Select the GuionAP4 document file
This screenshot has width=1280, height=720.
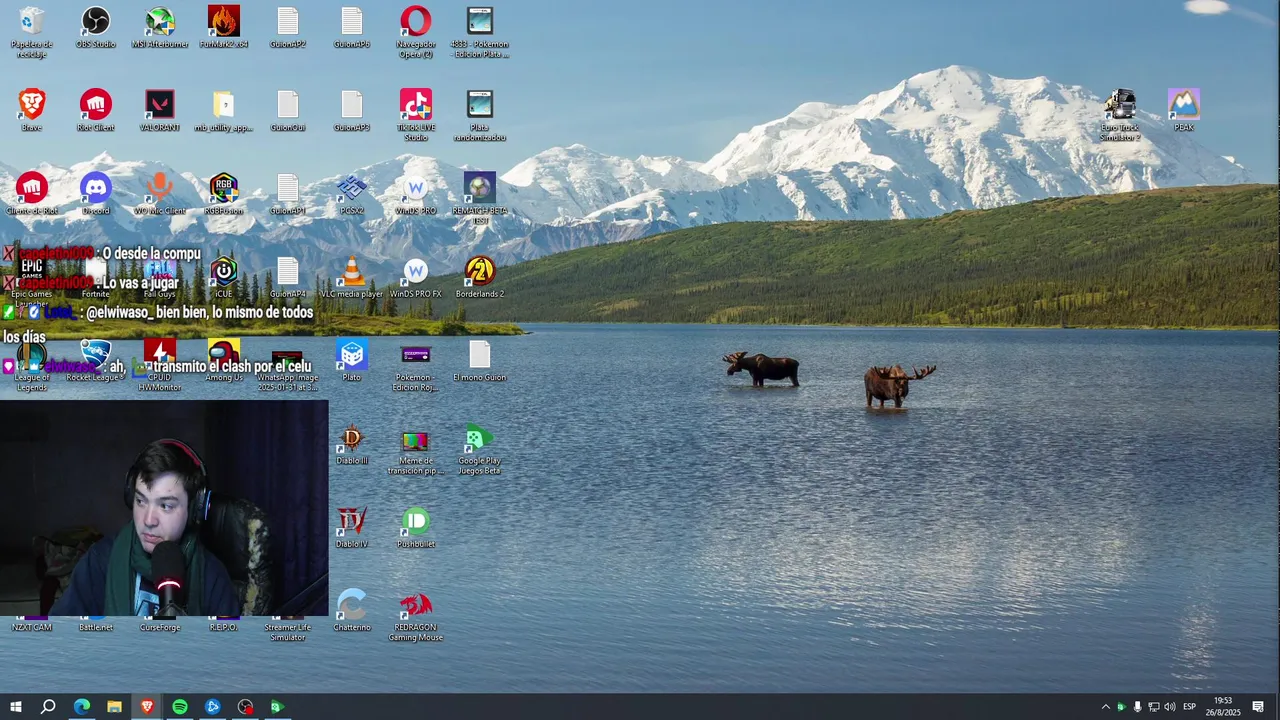(288, 277)
